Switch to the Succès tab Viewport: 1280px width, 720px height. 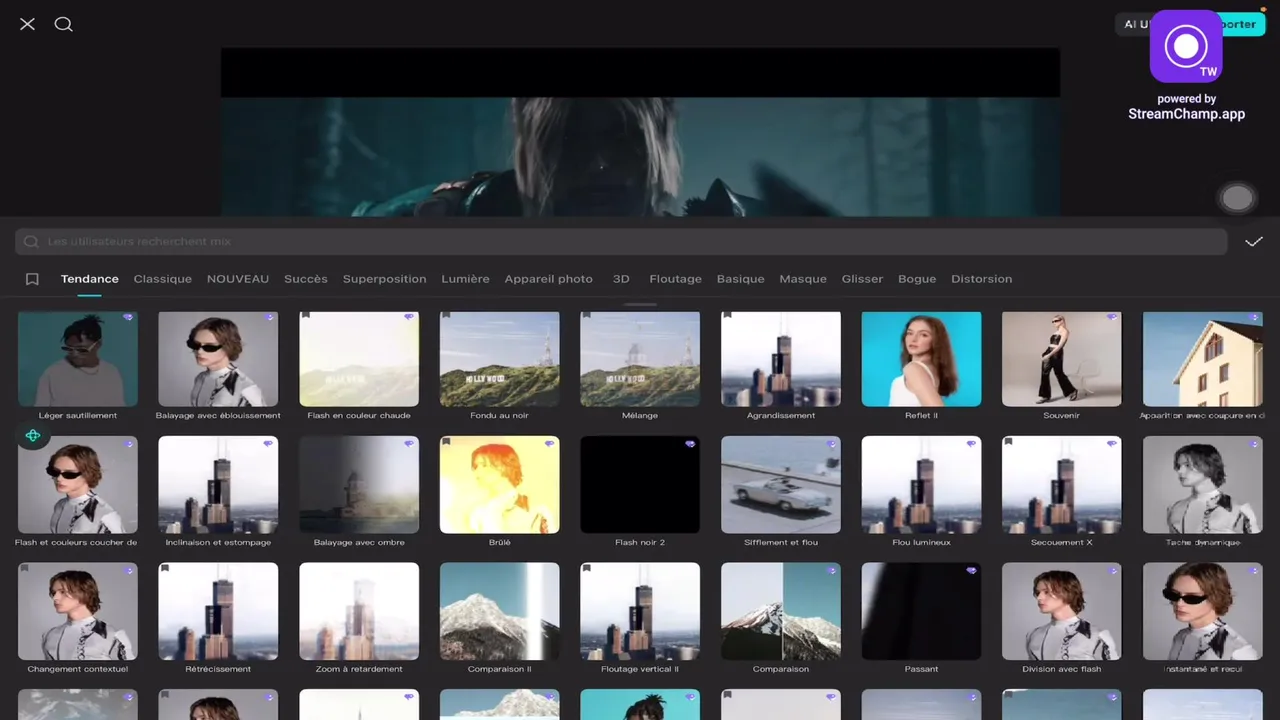(x=306, y=279)
